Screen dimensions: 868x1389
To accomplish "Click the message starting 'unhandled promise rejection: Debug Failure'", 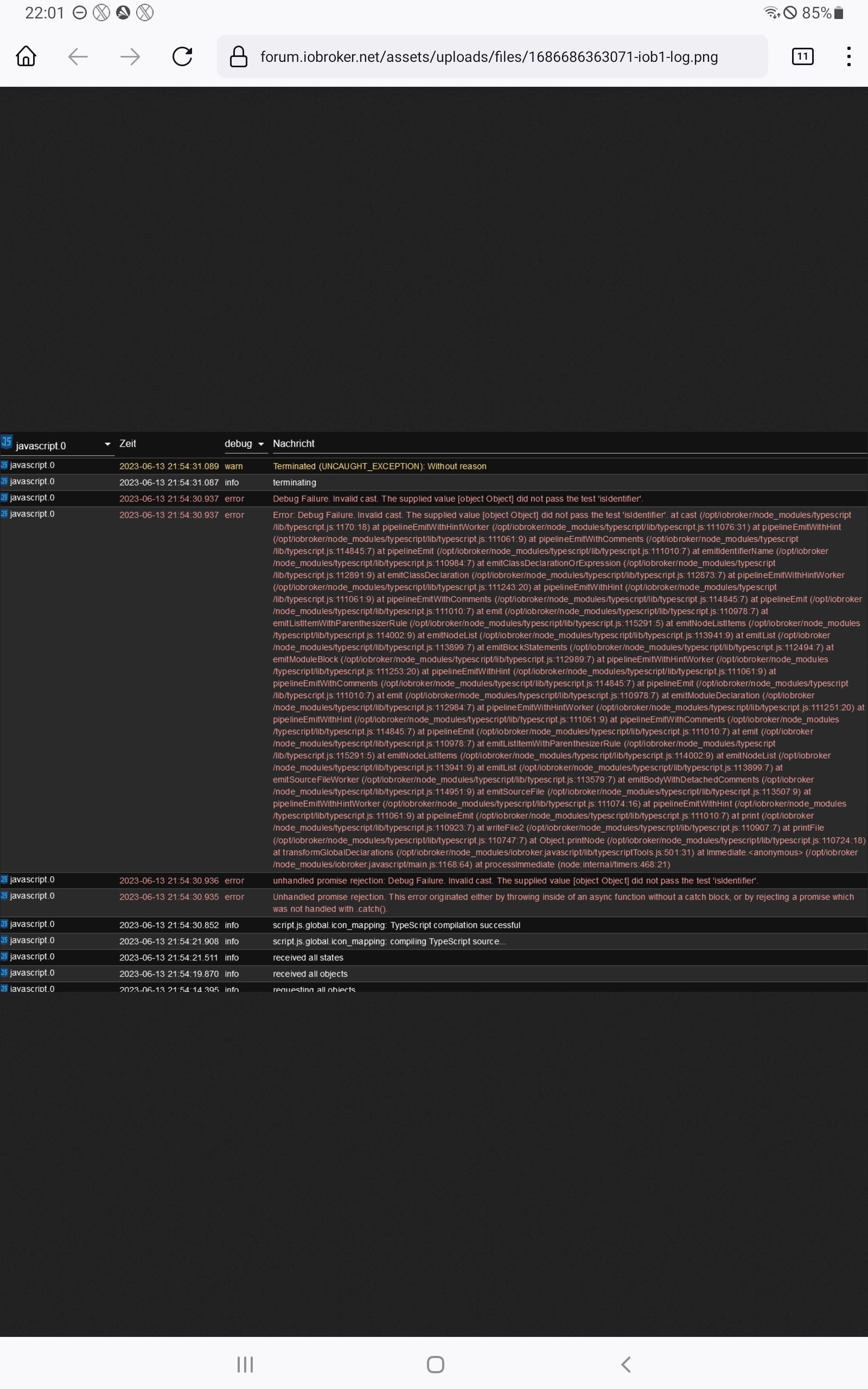I will (x=515, y=881).
